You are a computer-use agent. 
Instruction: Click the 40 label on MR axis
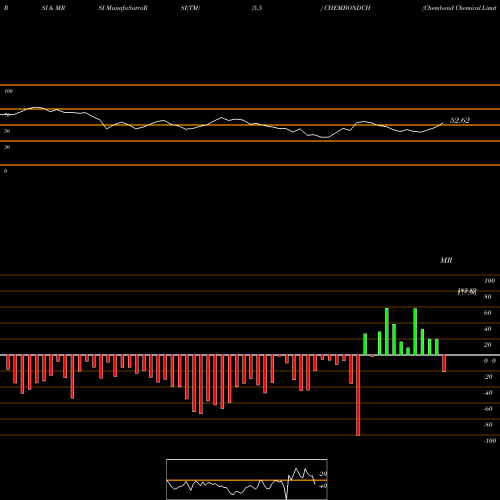(x=488, y=329)
